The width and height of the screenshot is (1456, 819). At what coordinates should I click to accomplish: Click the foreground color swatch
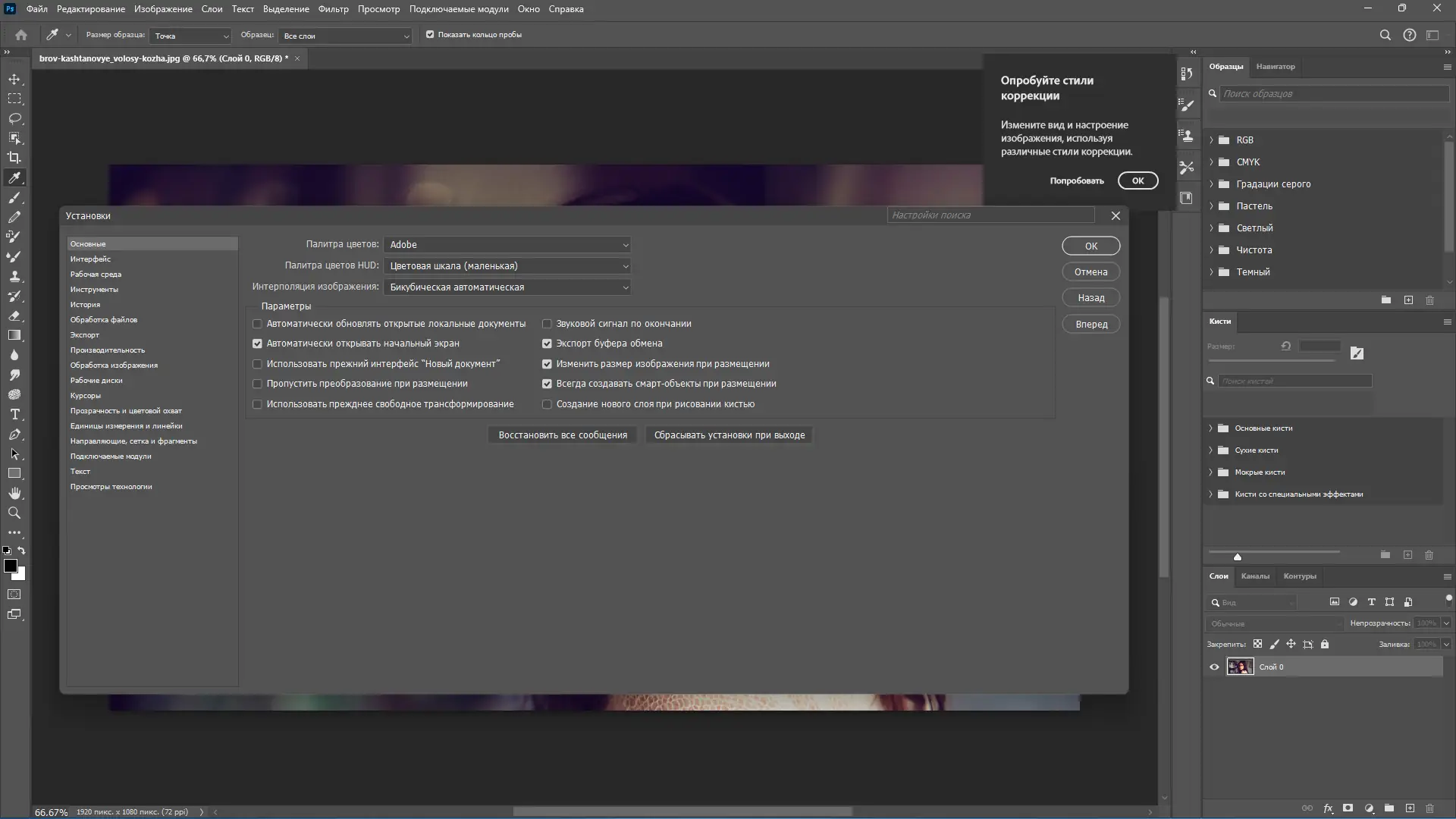click(10, 566)
